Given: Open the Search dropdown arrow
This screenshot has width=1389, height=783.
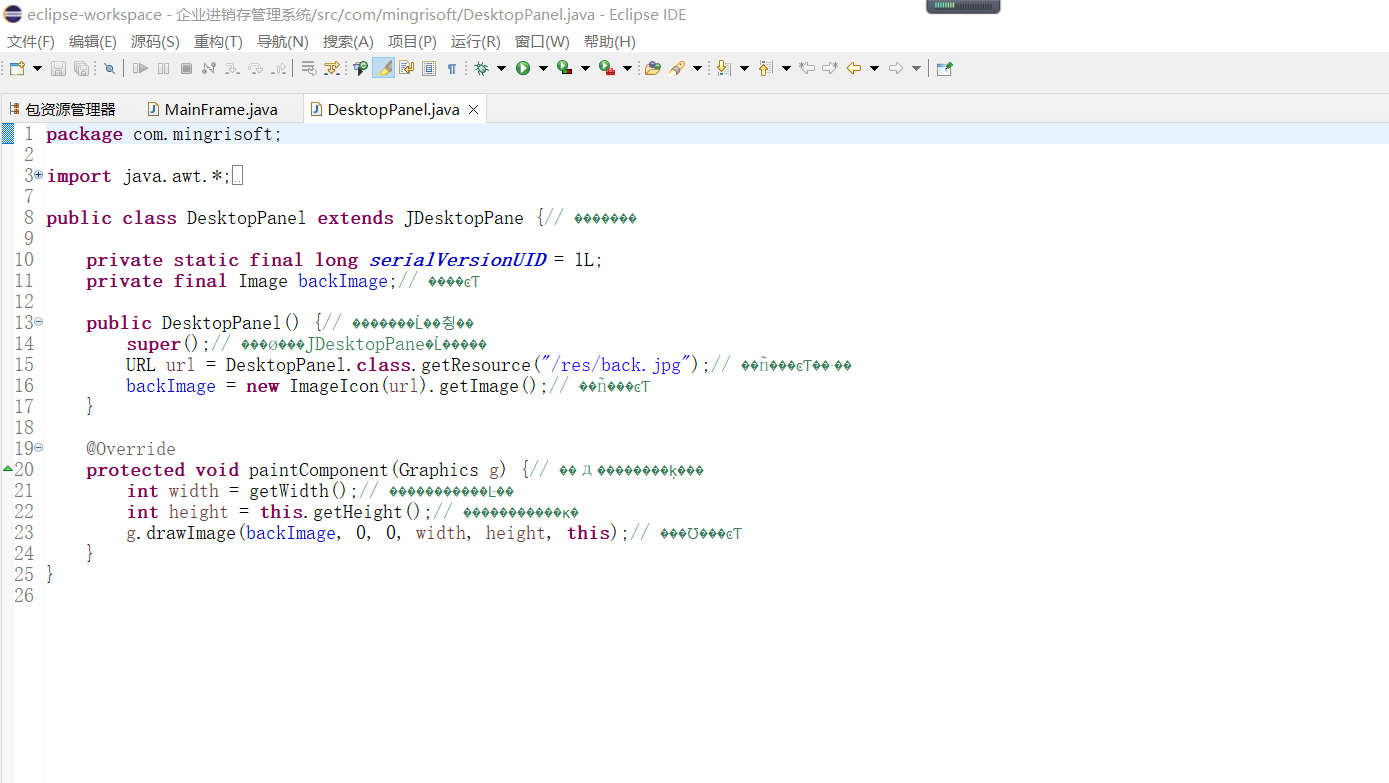Looking at the screenshot, I should tap(697, 68).
